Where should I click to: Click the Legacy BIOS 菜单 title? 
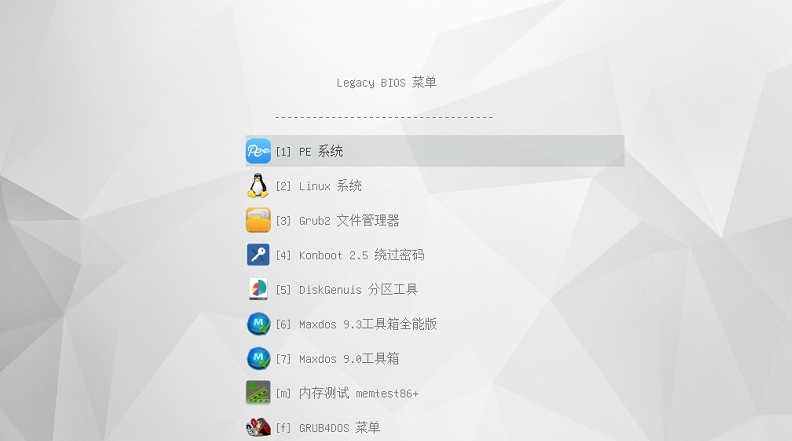[386, 82]
